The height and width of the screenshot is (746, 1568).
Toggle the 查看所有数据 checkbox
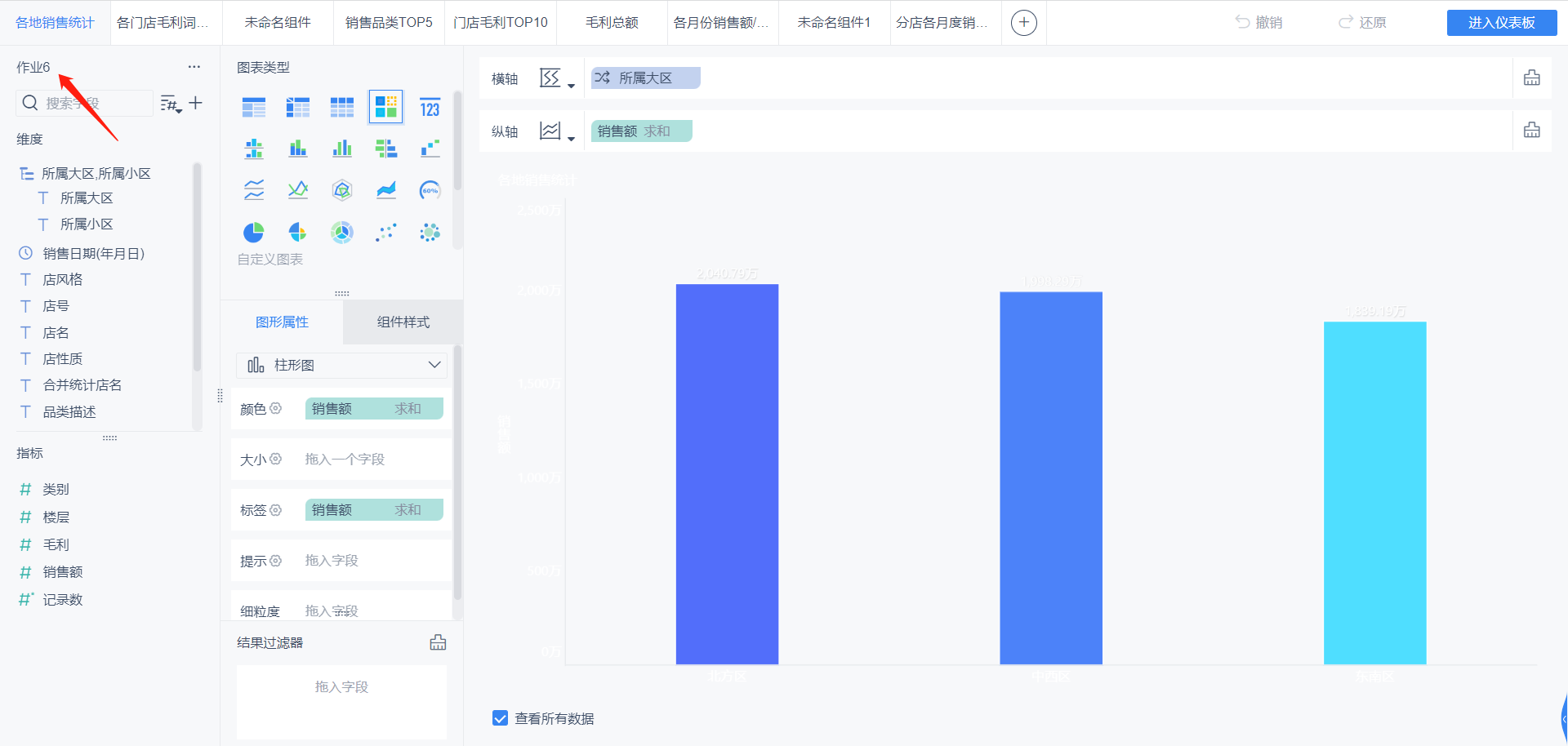(501, 718)
